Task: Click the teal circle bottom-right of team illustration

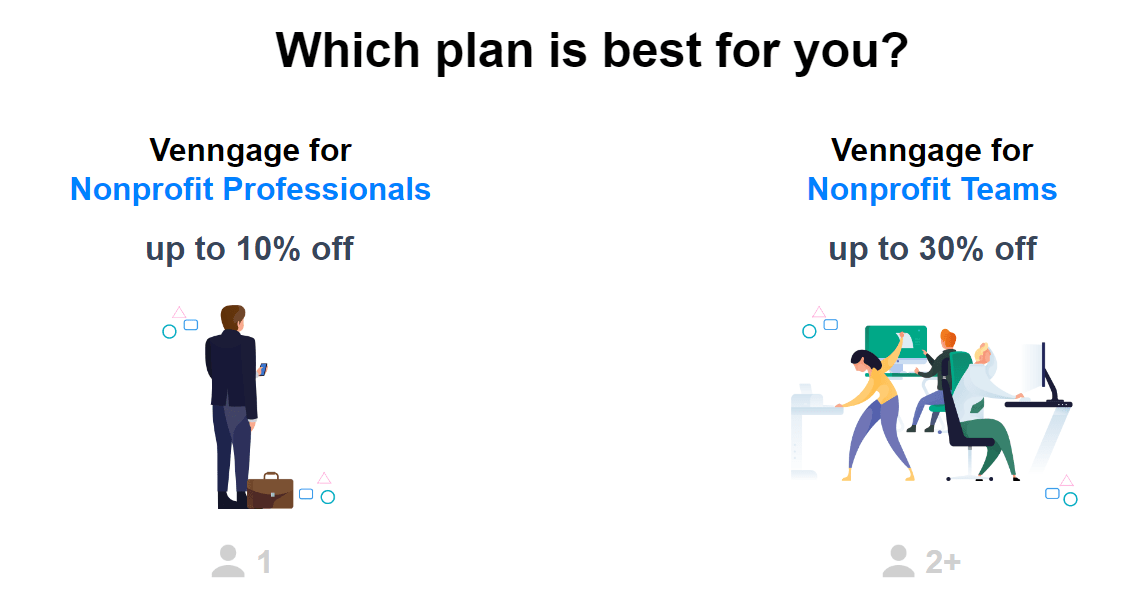Action: [x=1070, y=499]
